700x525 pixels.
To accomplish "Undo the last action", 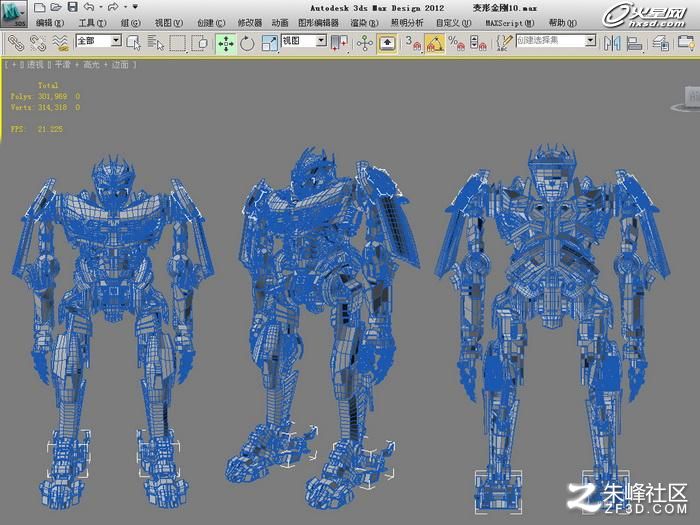I will (89, 7).
